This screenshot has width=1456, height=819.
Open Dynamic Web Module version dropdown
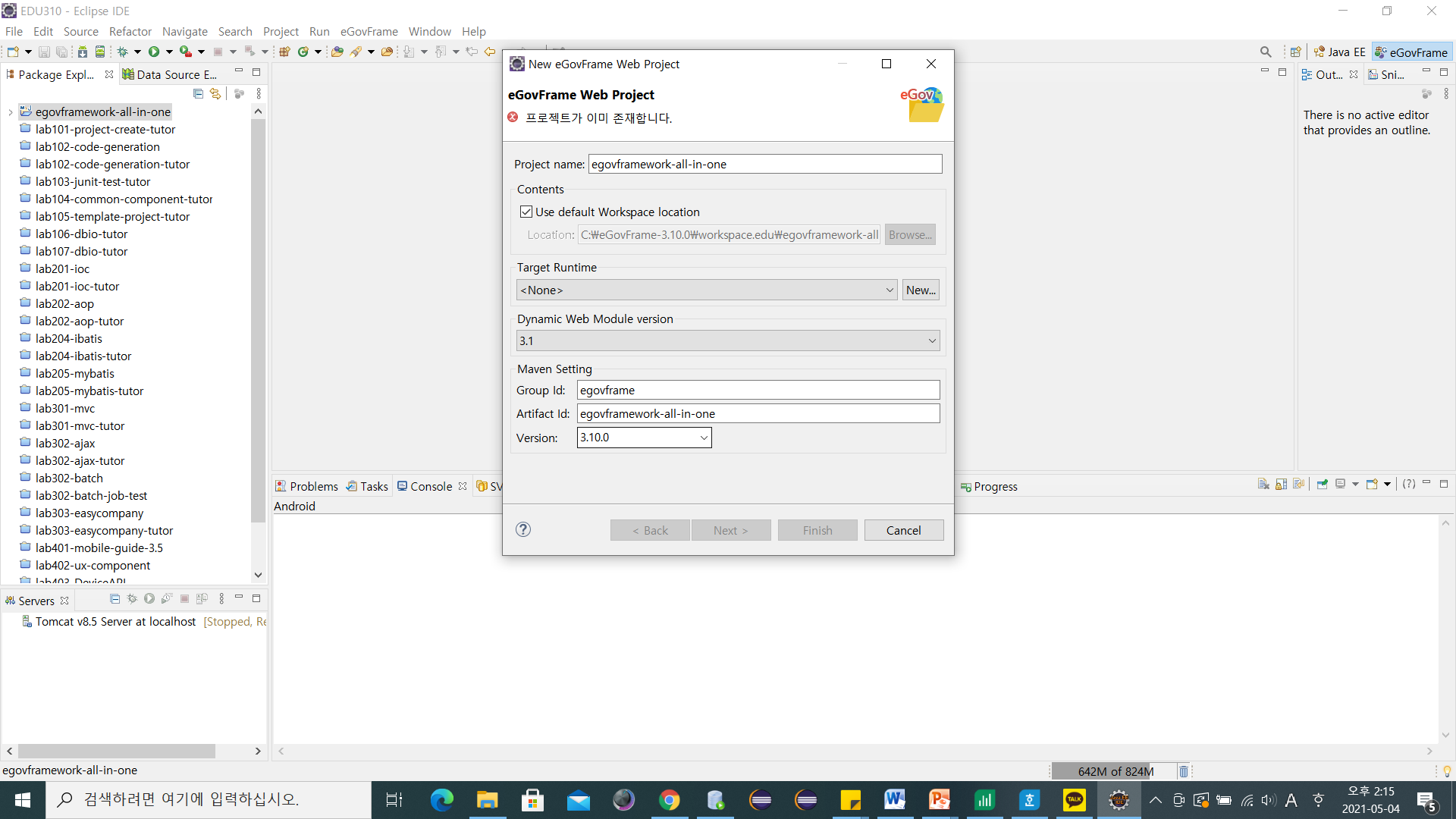(728, 340)
